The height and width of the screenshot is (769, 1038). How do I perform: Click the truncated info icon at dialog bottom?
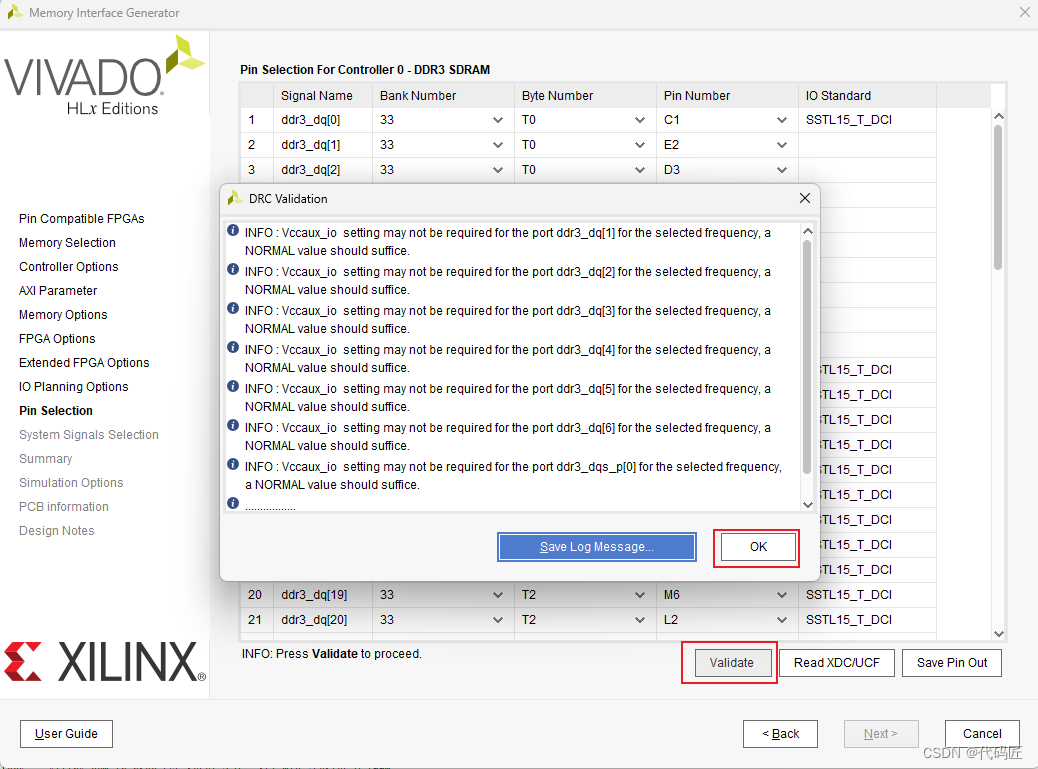[x=232, y=502]
